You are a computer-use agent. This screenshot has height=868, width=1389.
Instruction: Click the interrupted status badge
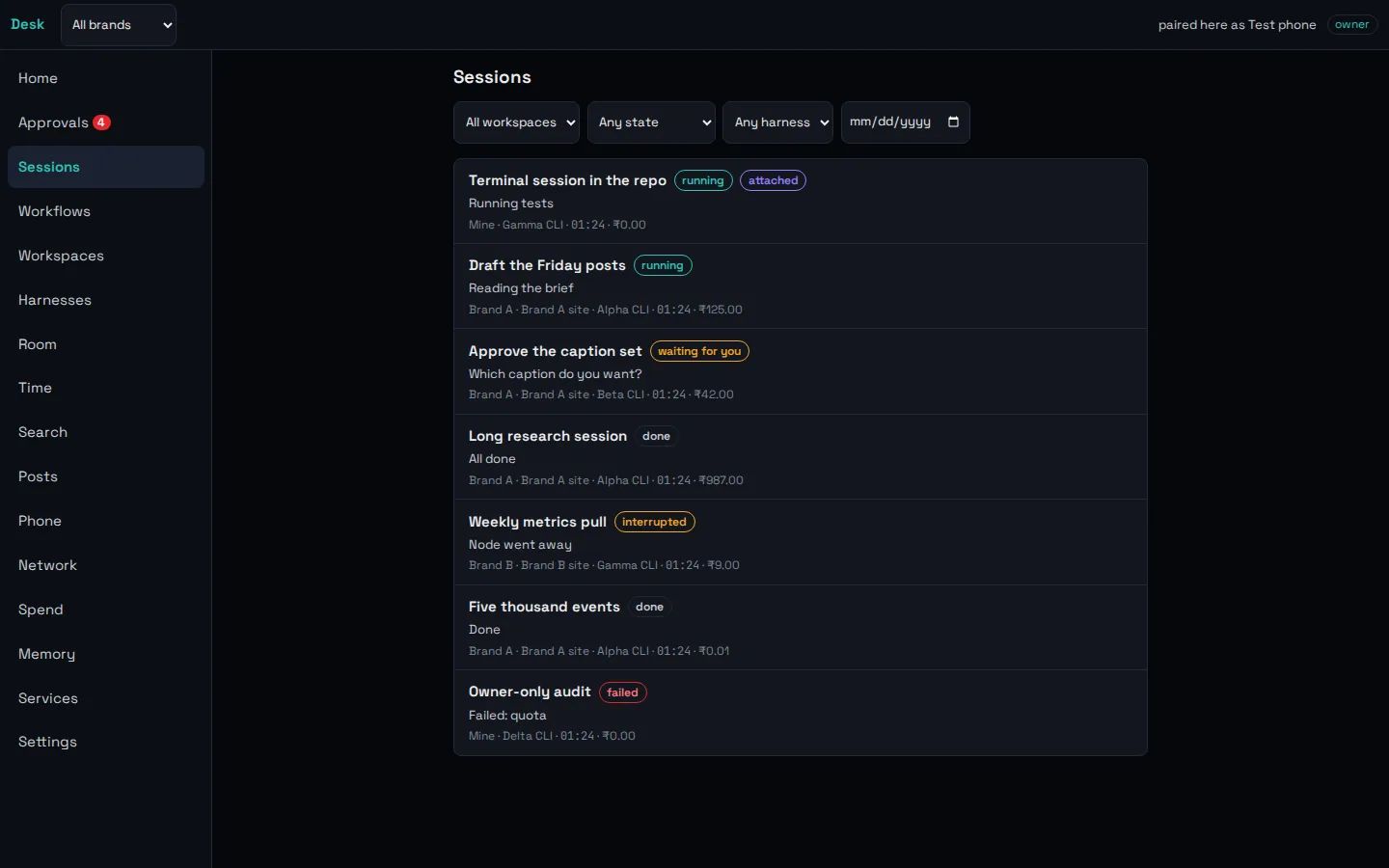point(654,522)
